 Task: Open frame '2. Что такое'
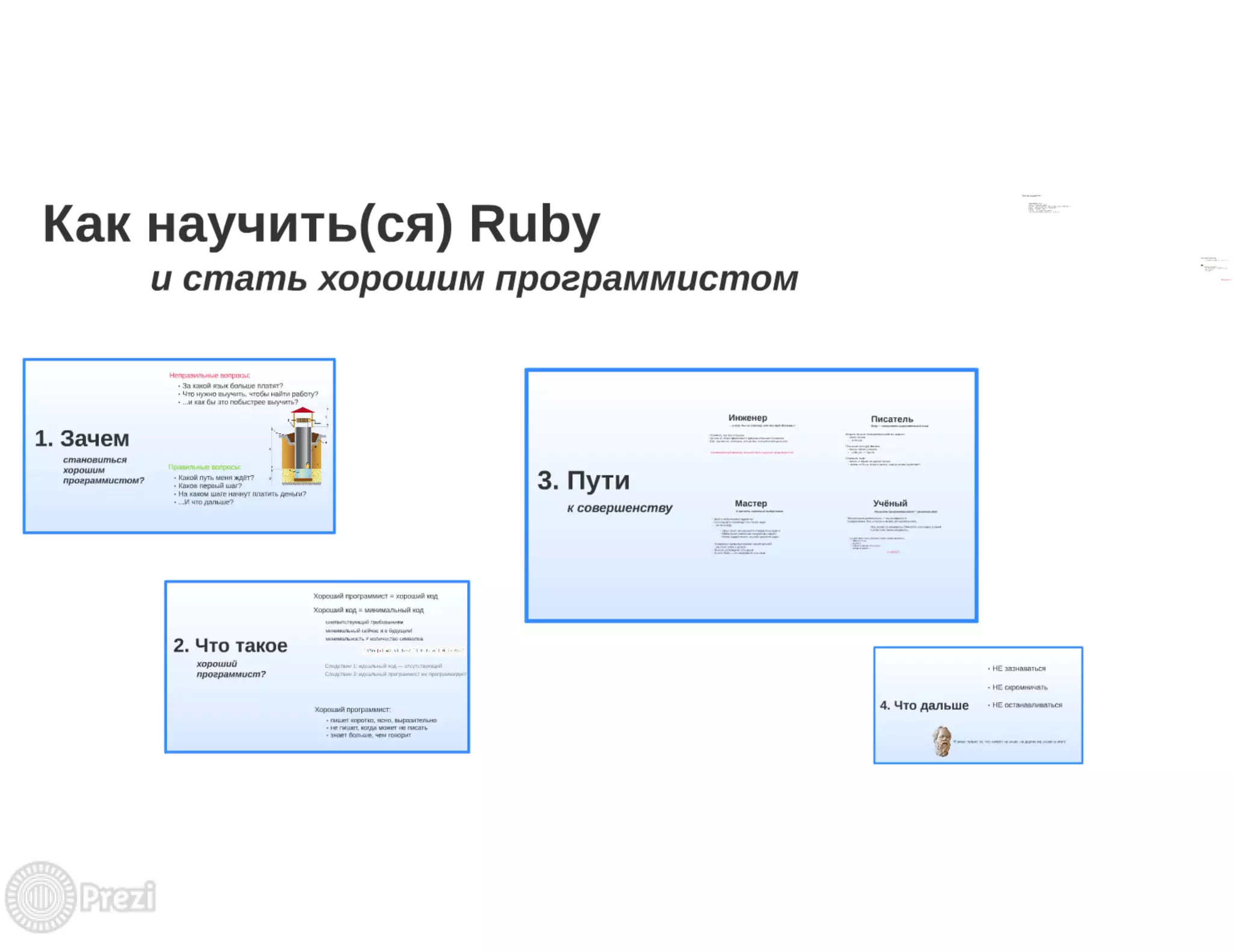230,646
